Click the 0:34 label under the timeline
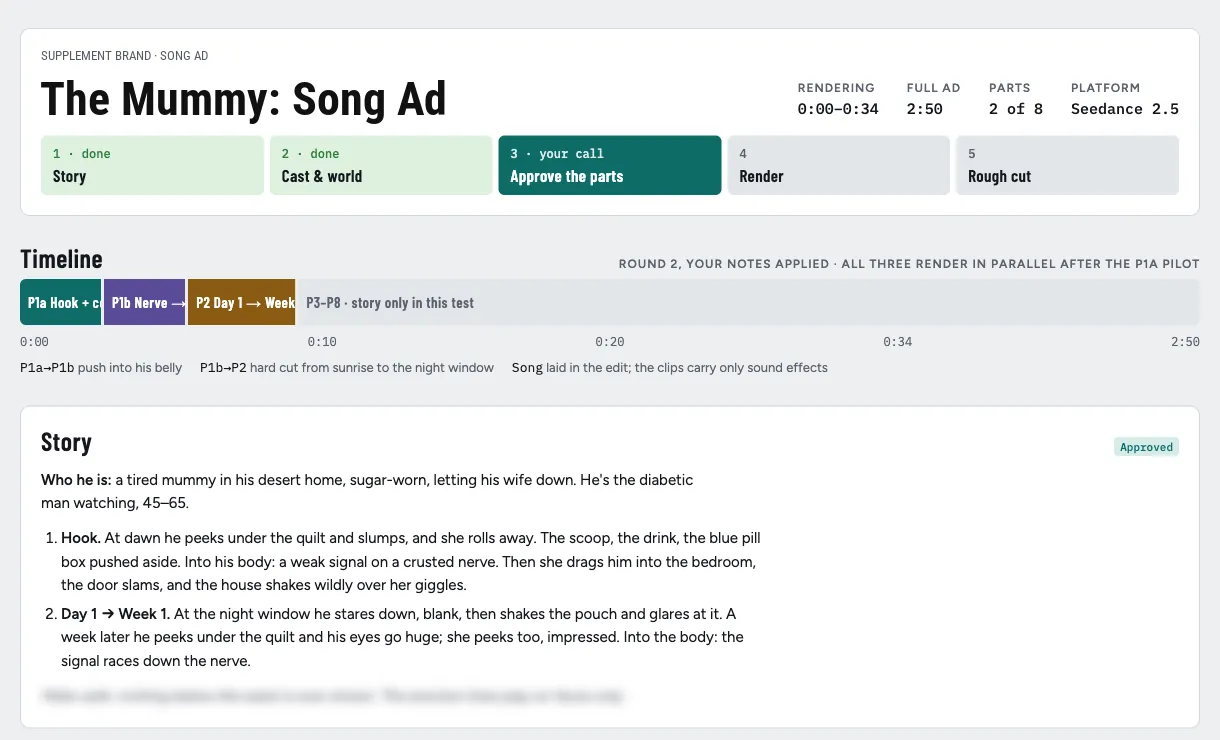 (898, 342)
